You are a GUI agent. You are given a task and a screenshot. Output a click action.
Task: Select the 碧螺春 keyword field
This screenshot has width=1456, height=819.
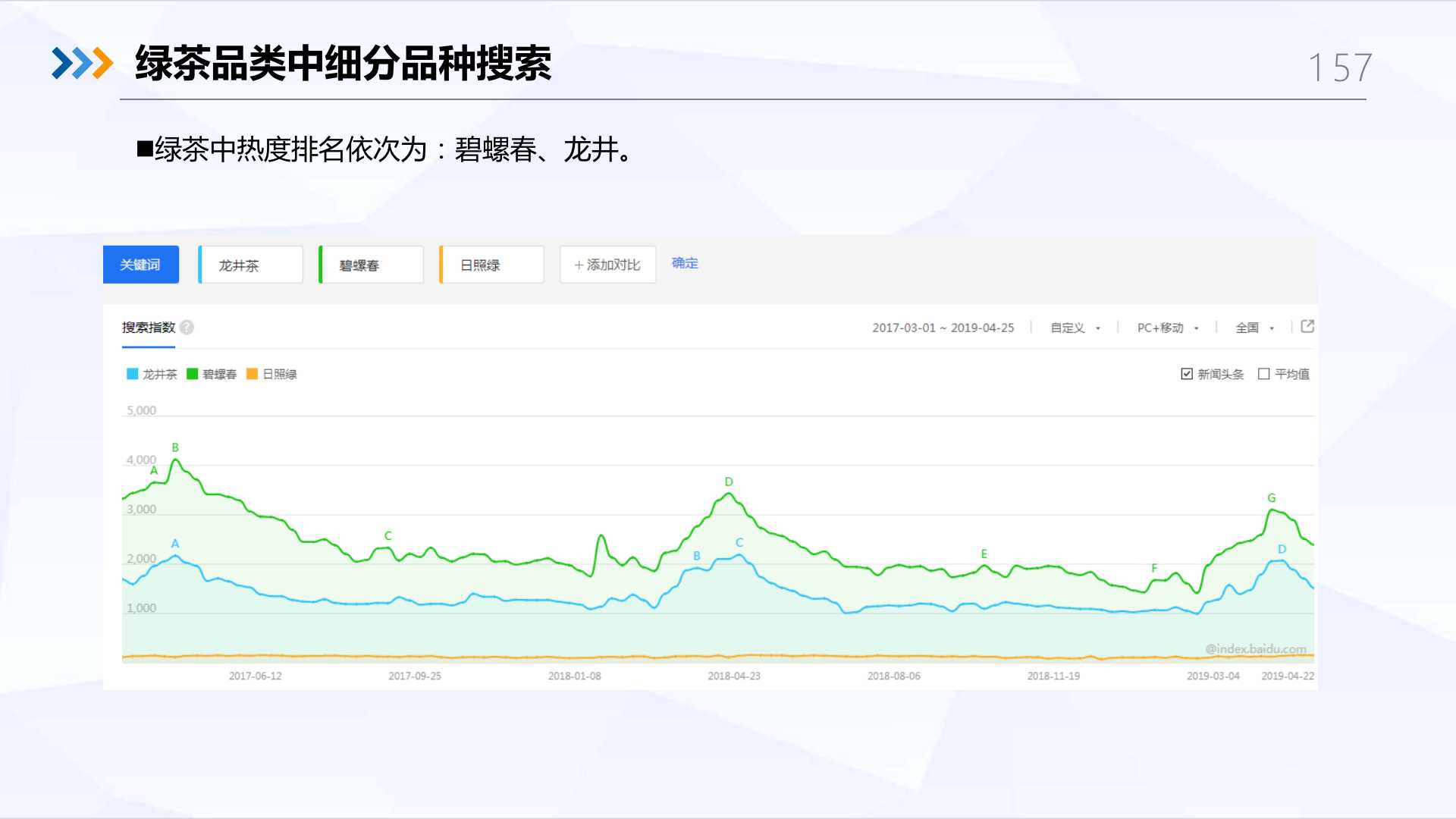[371, 265]
